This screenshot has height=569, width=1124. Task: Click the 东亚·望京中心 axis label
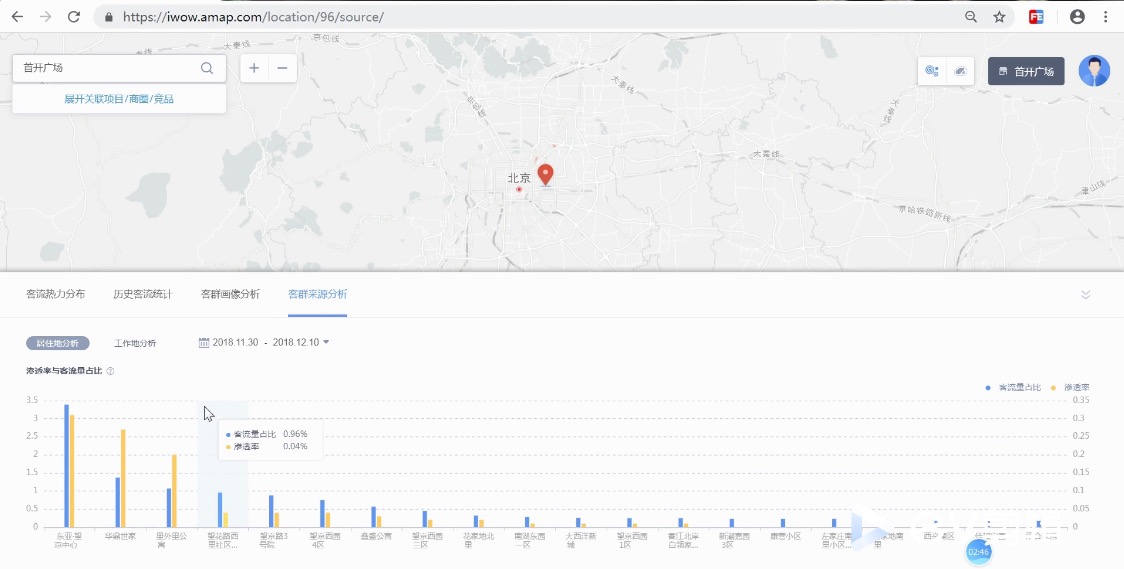click(x=70, y=540)
